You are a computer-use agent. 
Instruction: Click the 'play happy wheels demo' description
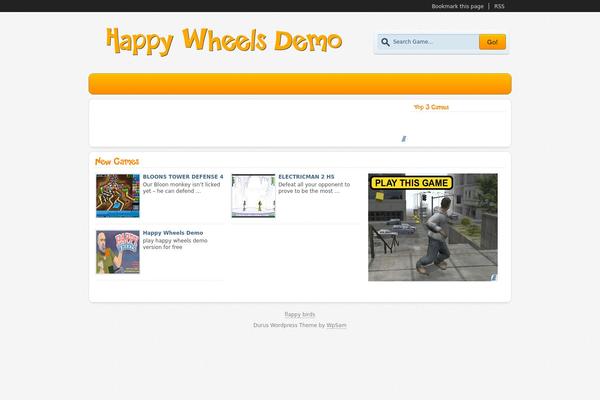click(x=175, y=244)
